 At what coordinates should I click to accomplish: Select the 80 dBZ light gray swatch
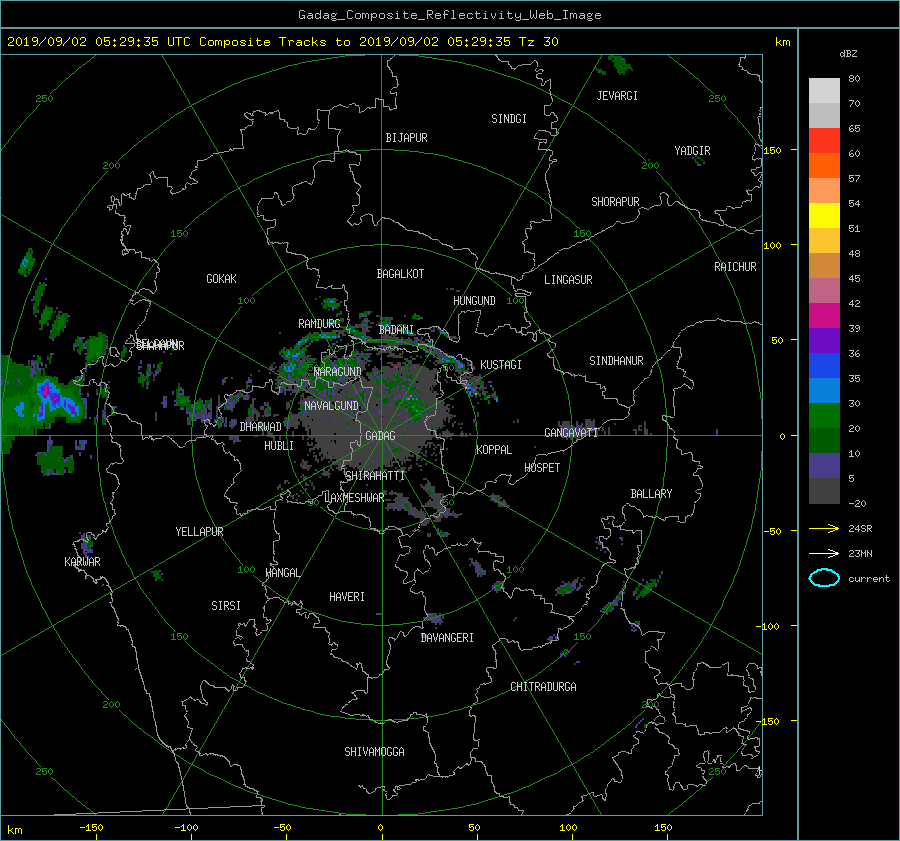click(x=824, y=91)
